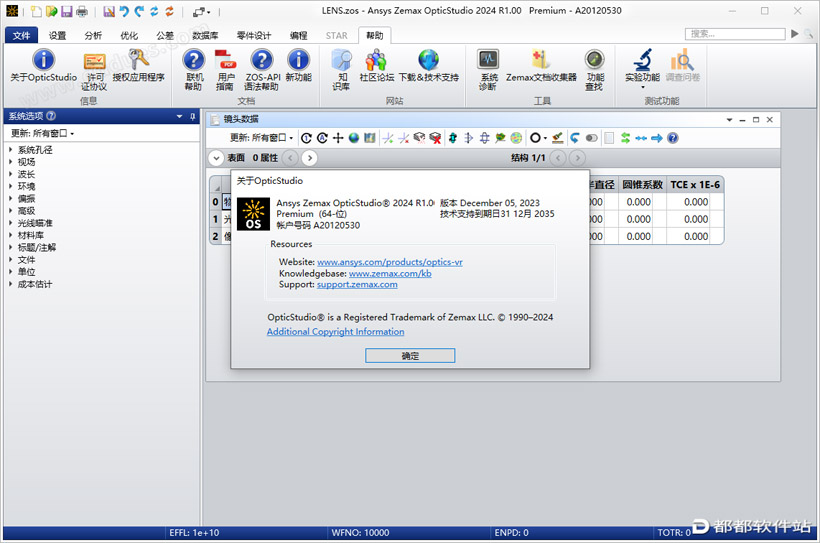This screenshot has height=543, width=820.
Task: Click the new file icon in quick access bar
Action: click(36, 11)
